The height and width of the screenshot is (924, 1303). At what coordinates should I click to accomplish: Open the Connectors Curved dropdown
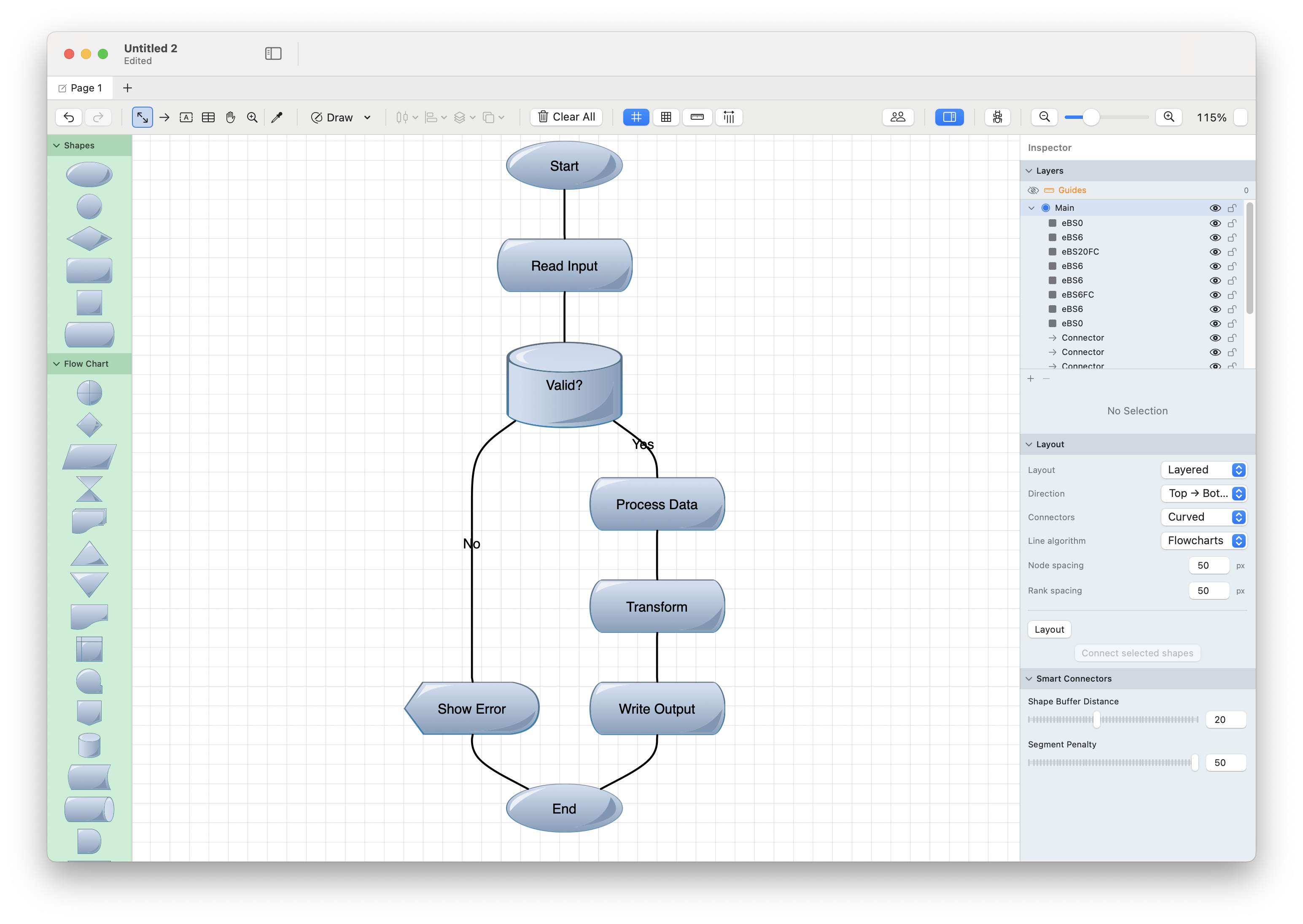(1203, 517)
